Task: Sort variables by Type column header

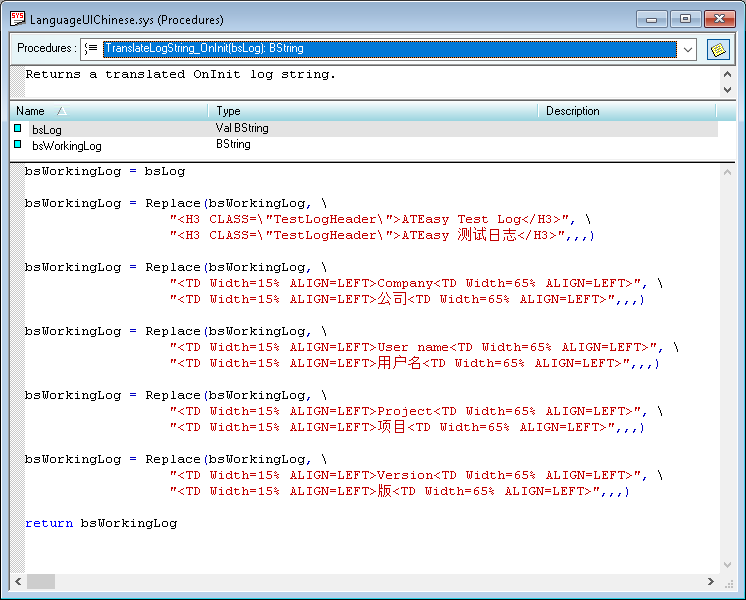Action: click(x=373, y=111)
